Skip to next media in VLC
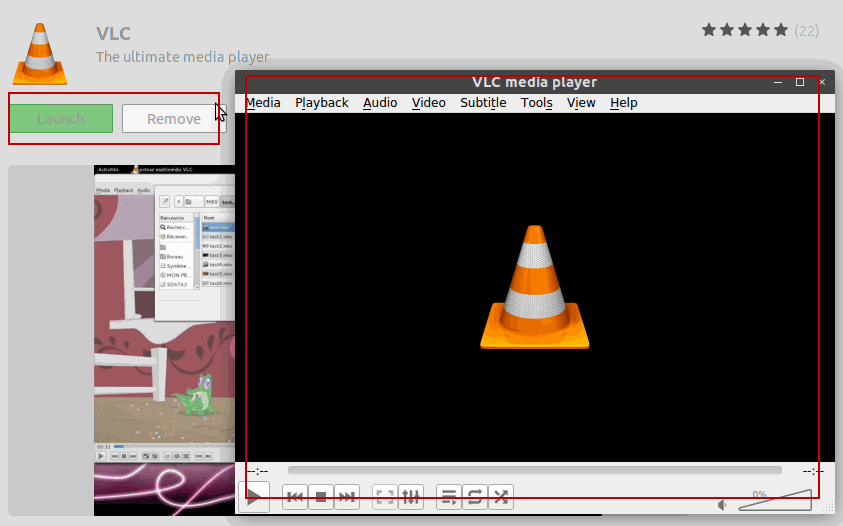Image resolution: width=843 pixels, height=526 pixels. 347,496
